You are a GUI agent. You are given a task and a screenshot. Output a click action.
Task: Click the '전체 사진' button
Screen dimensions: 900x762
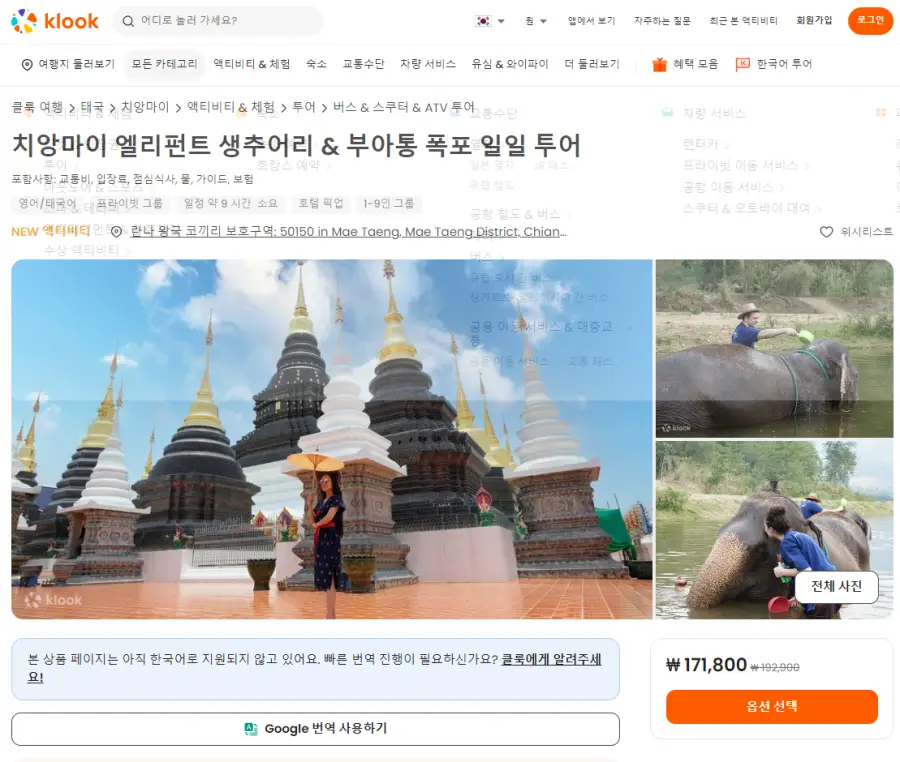[x=836, y=586]
